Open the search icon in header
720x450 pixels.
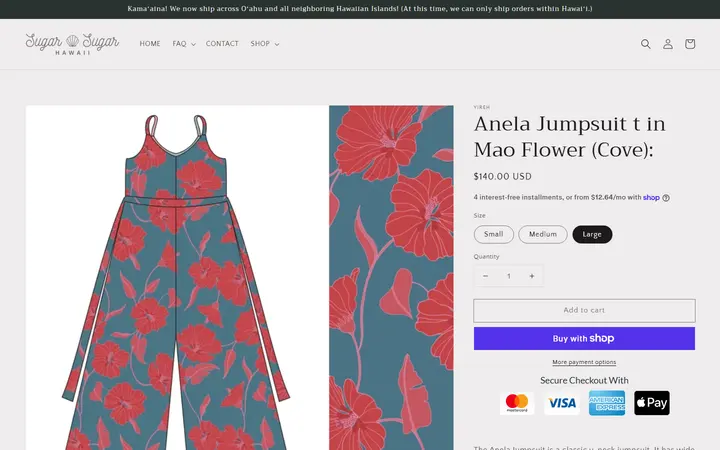pos(646,44)
